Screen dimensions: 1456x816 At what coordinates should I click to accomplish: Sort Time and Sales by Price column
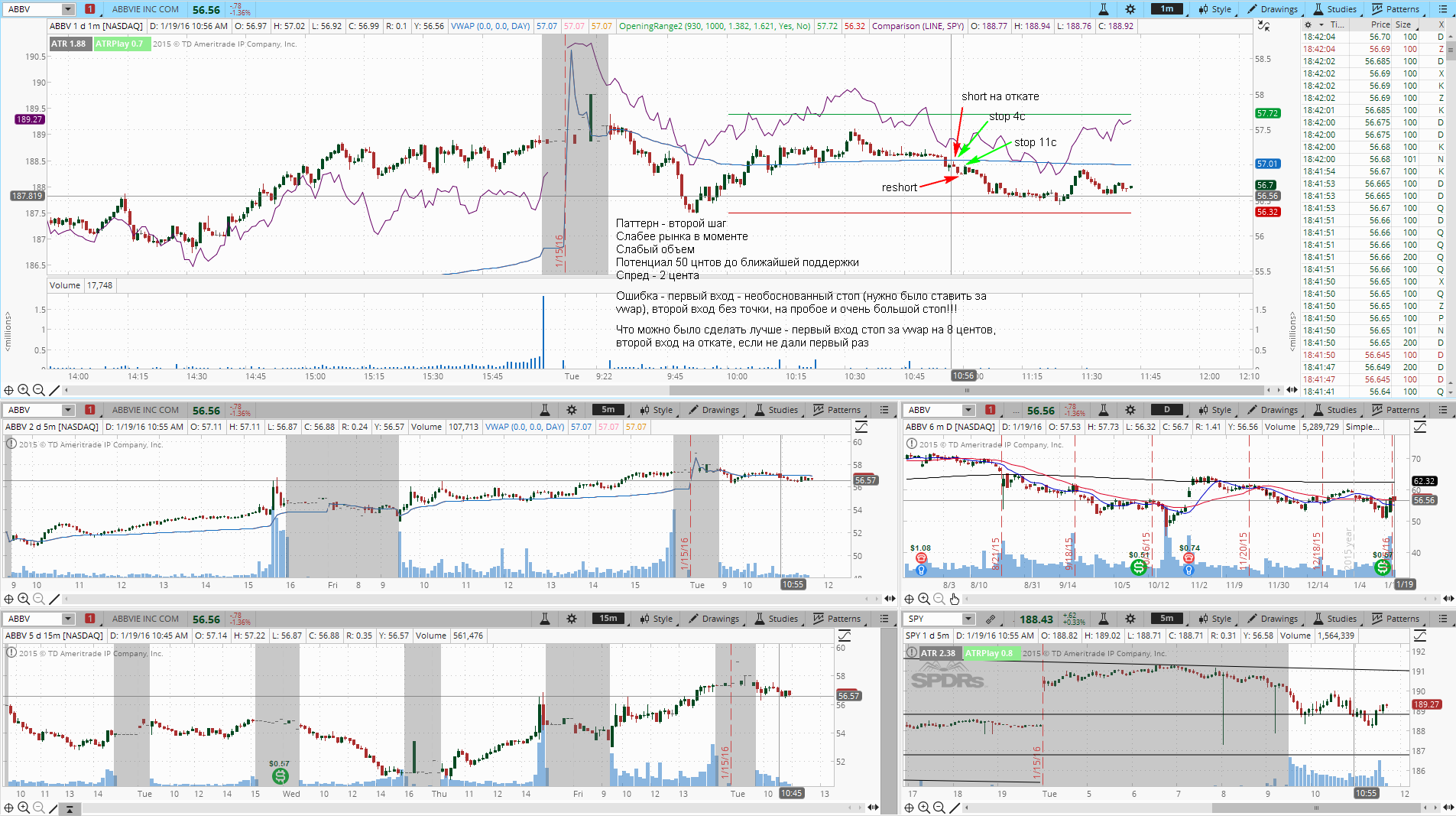1380,24
